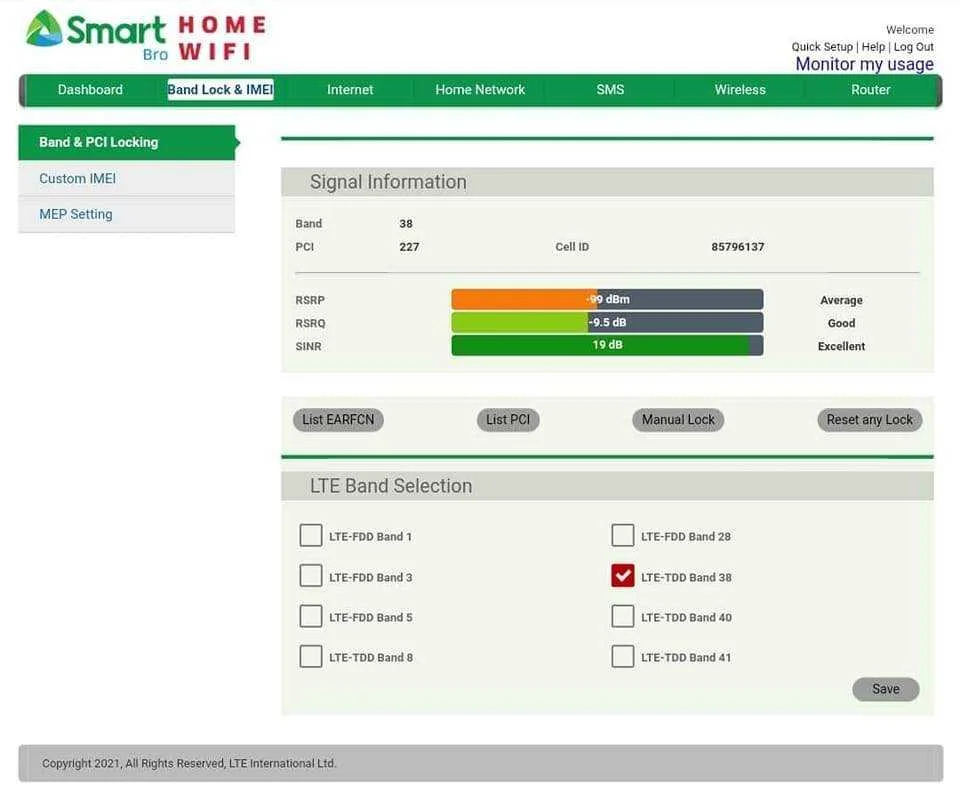This screenshot has height=794, width=960.
Task: Click the Reset any Lock button
Action: click(869, 420)
